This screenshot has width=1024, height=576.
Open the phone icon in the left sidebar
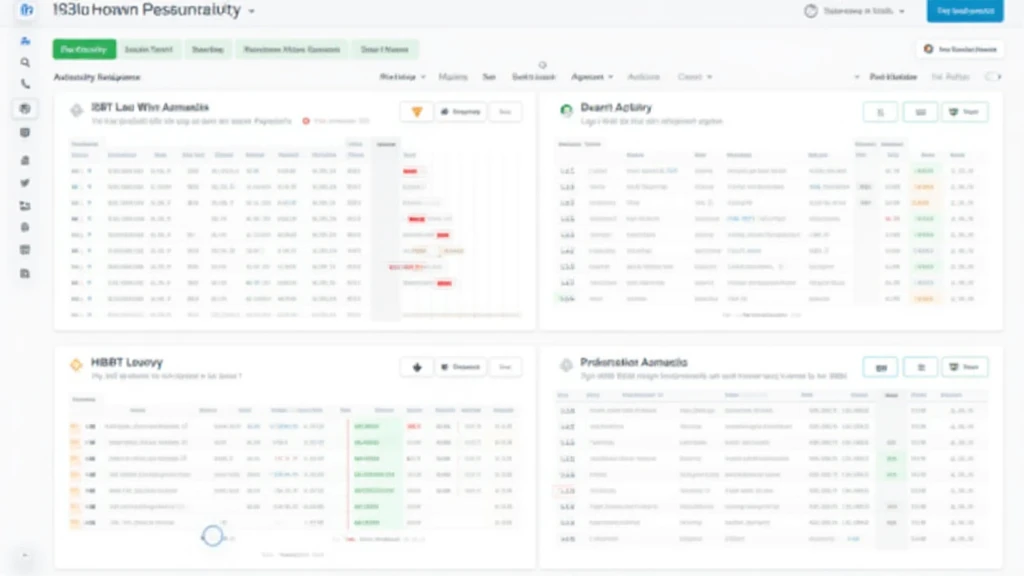coord(25,85)
